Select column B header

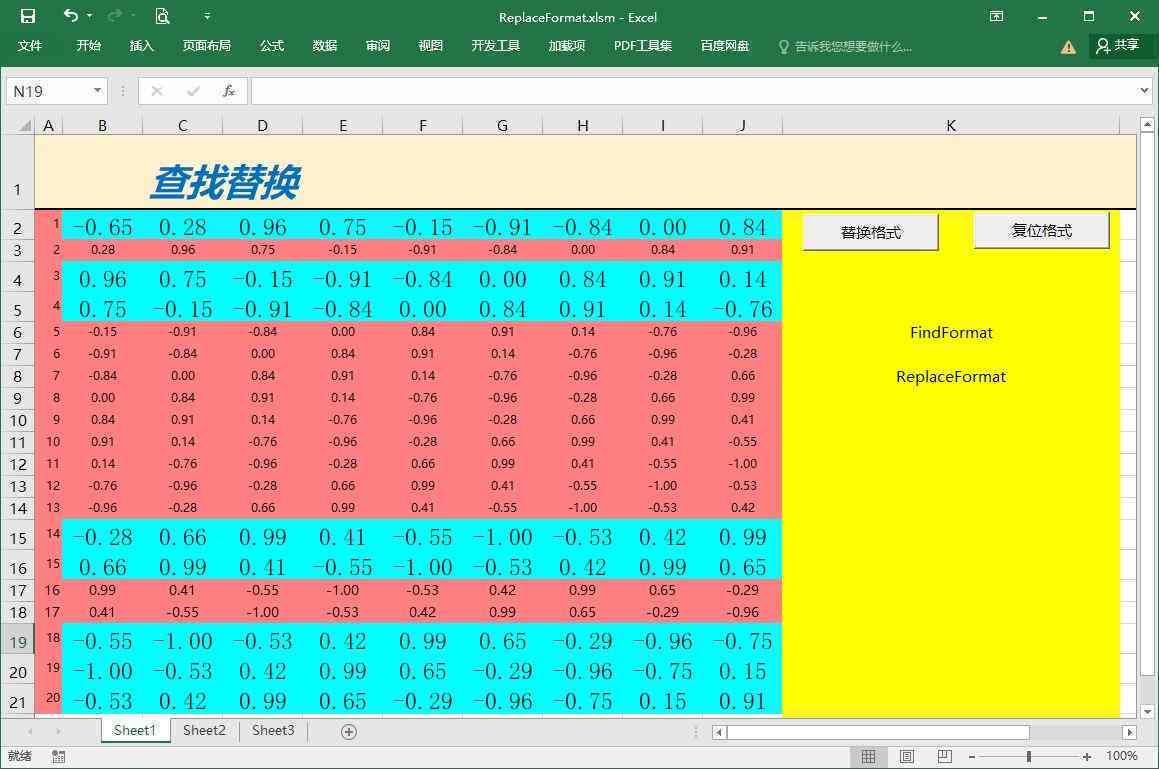[x=103, y=126]
